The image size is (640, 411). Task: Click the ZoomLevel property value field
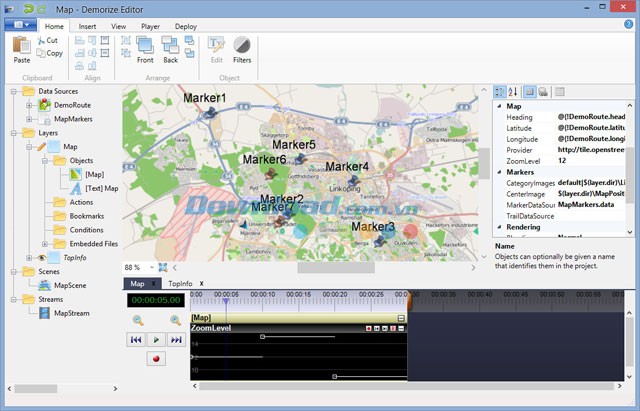(590, 160)
